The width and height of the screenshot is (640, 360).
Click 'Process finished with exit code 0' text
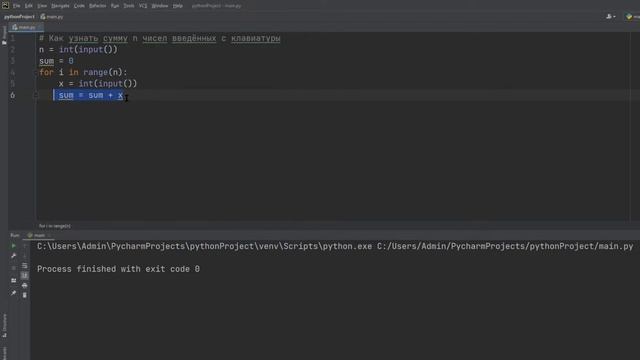[x=118, y=269]
